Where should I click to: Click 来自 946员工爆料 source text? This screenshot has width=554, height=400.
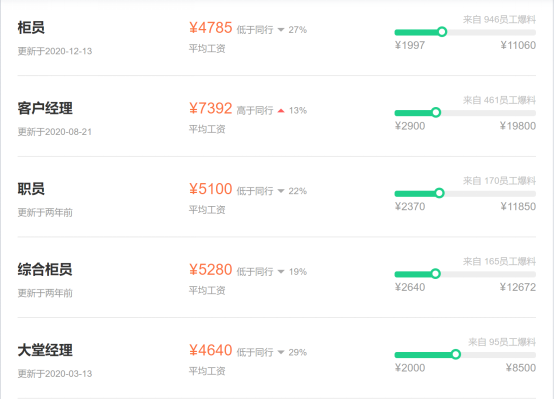[499, 19]
